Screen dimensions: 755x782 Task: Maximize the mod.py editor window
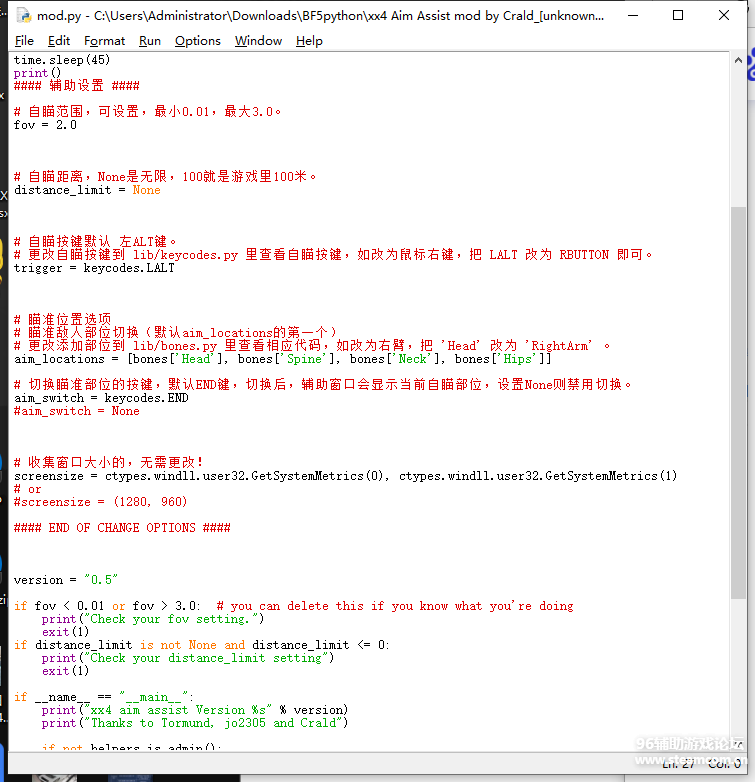678,16
